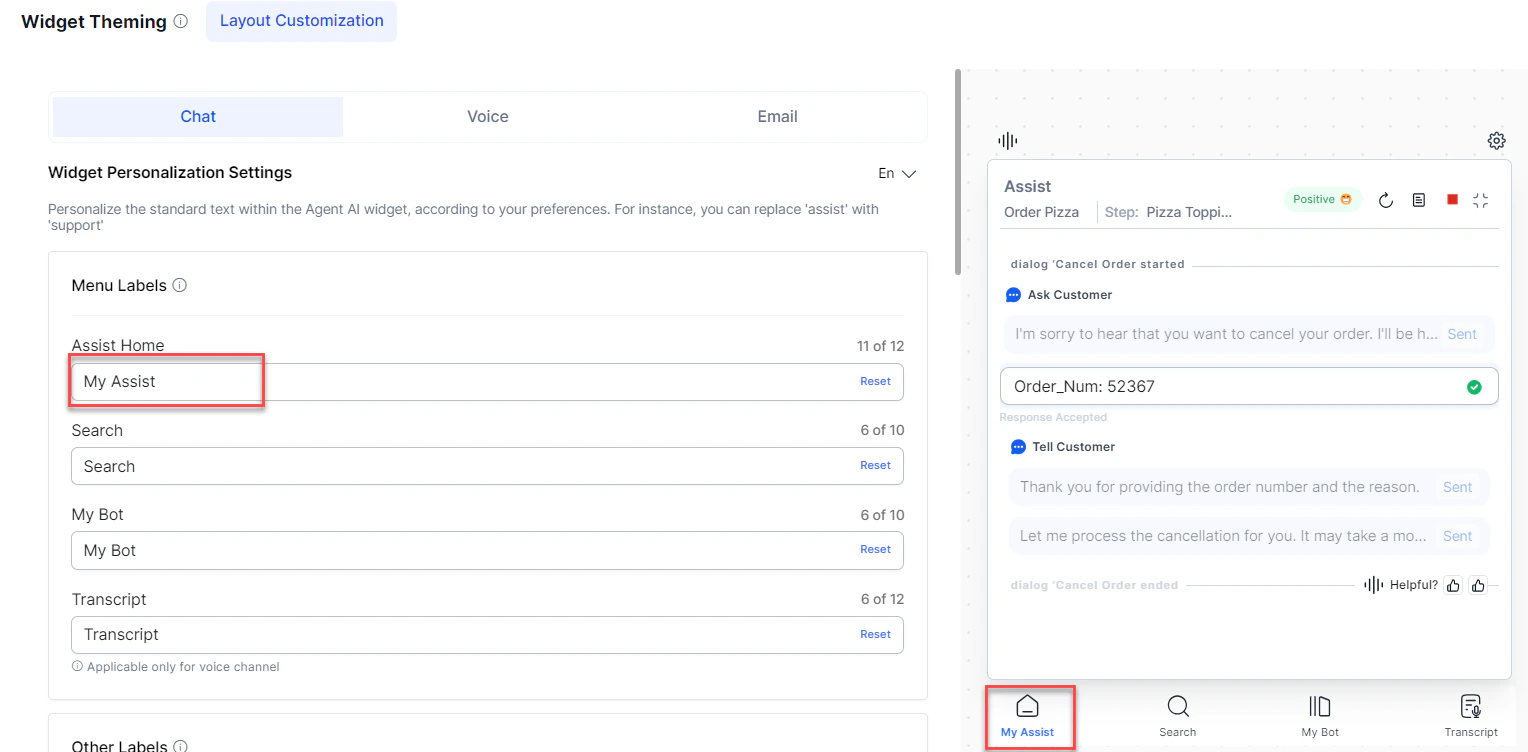Open the My Bot library icon in the bottom bar
This screenshot has width=1528, height=752.
tap(1320, 706)
